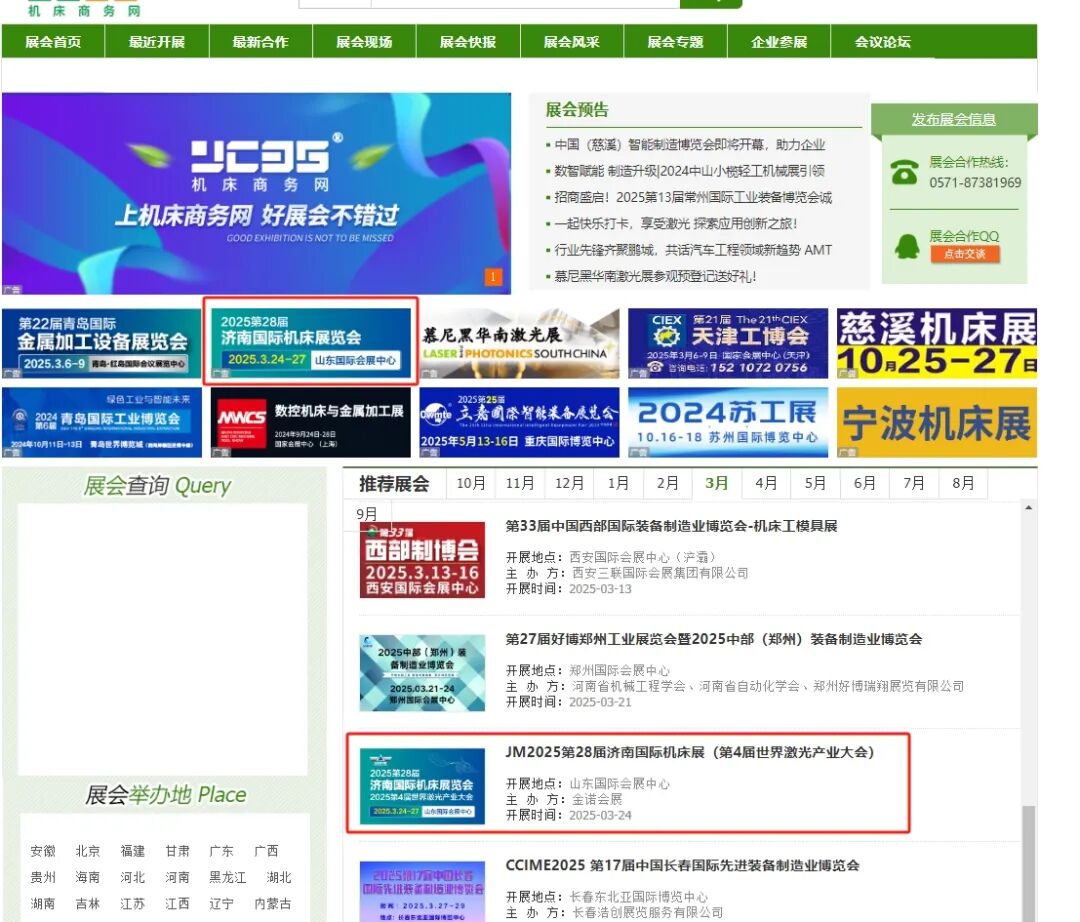The width and height of the screenshot is (1080, 922).
Task: Read news 中国（慈溪）智能制造博览会即将开幕
Action: (x=689, y=145)
